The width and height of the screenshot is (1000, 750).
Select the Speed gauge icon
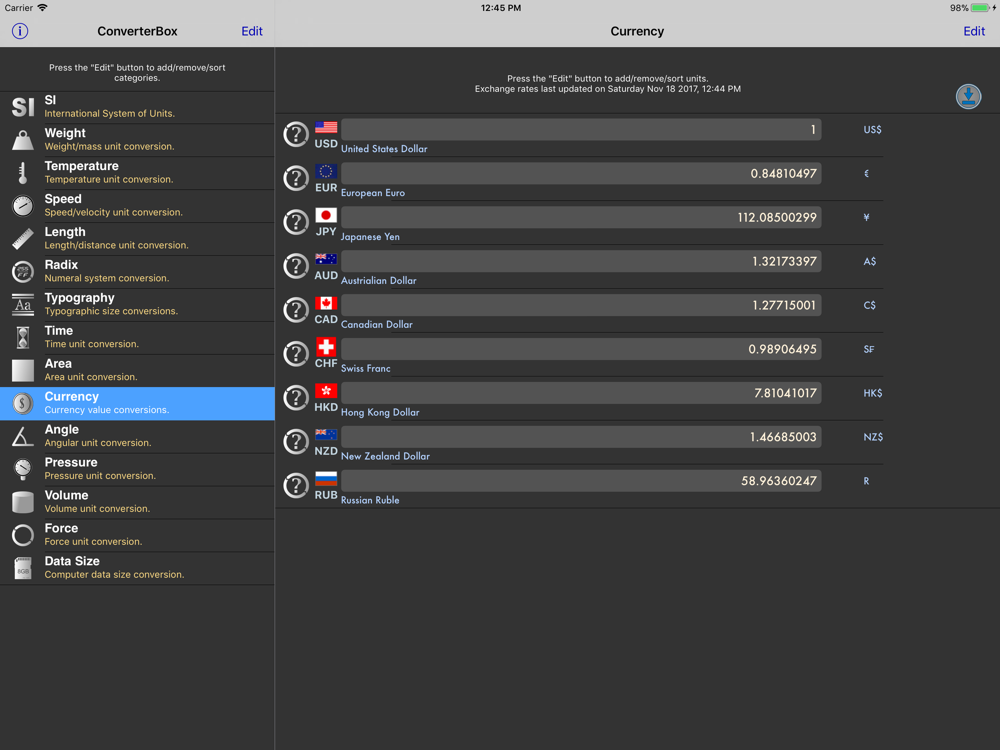(23, 205)
